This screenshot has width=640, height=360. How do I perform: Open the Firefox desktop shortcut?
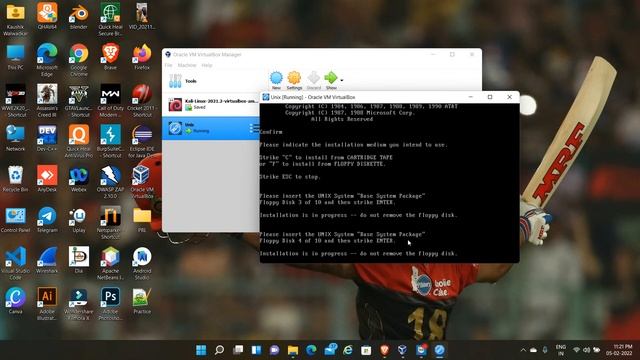coord(142,57)
